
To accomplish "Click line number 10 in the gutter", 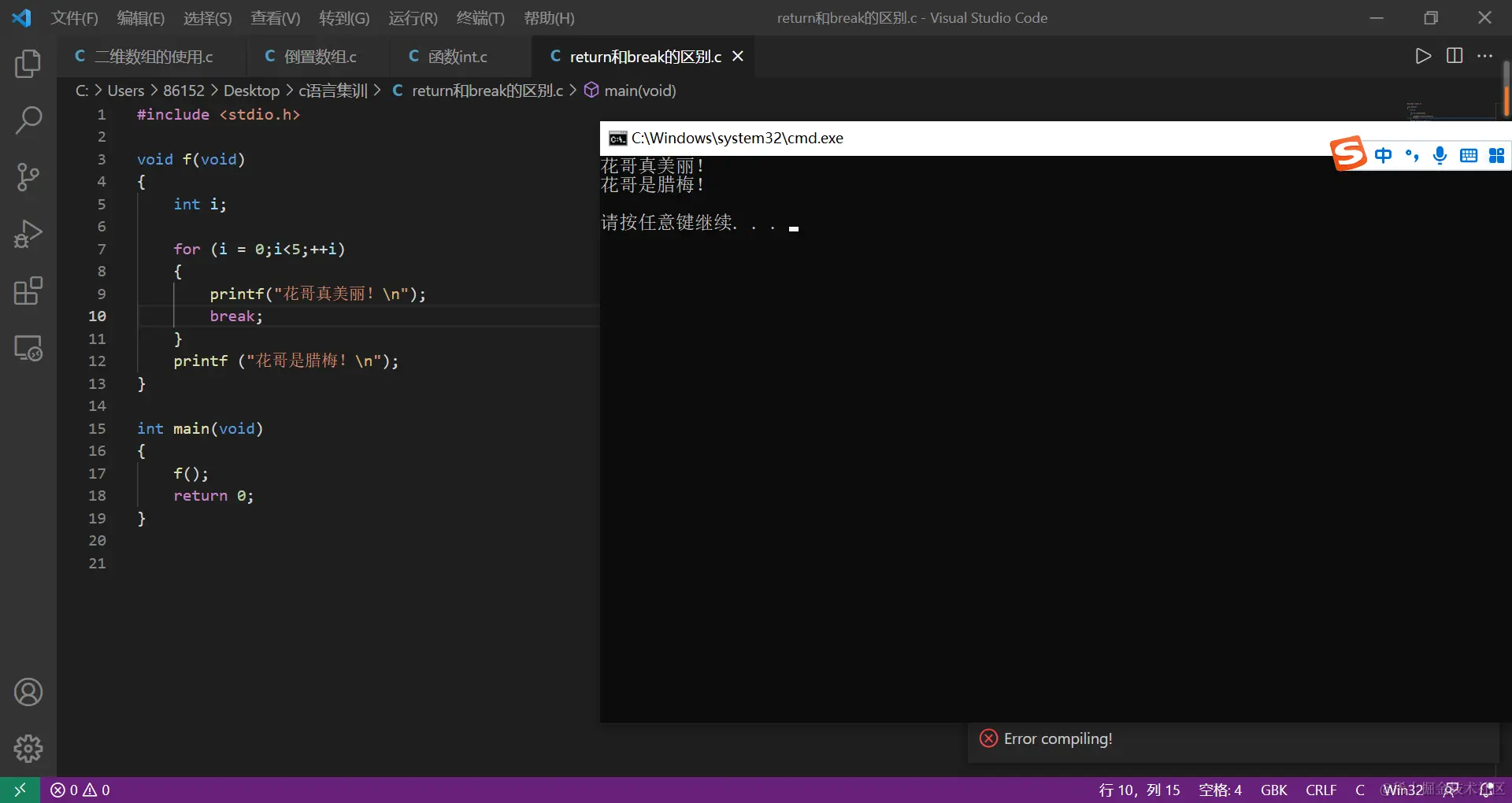I will [x=97, y=316].
